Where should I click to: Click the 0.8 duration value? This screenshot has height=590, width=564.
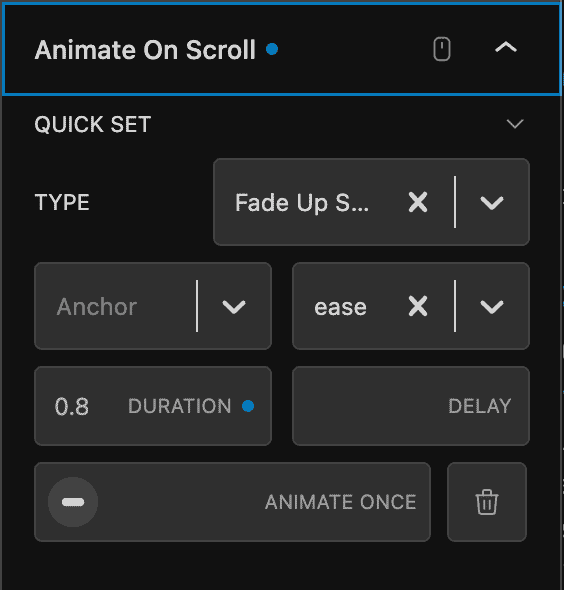[x=72, y=406]
